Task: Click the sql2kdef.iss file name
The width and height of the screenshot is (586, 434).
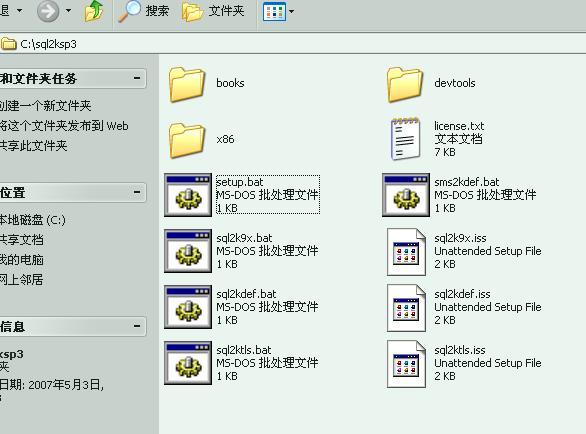Action: [x=462, y=294]
